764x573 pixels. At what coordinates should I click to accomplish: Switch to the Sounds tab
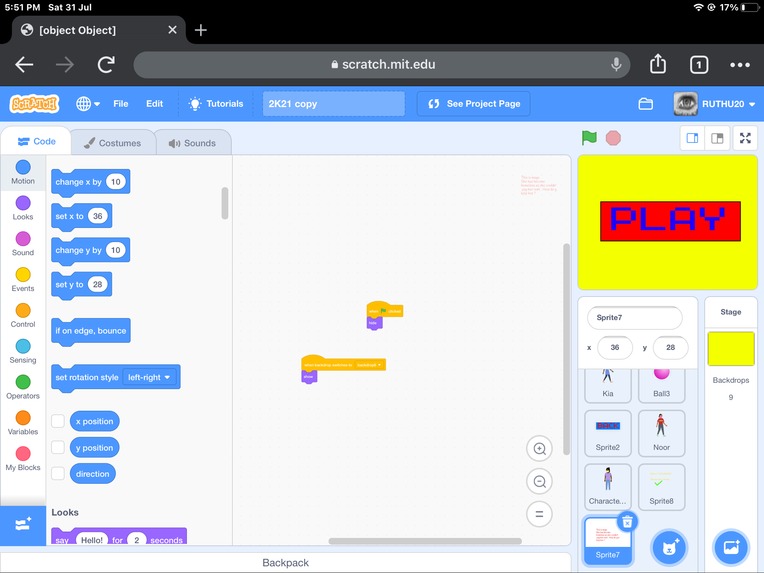pos(192,143)
